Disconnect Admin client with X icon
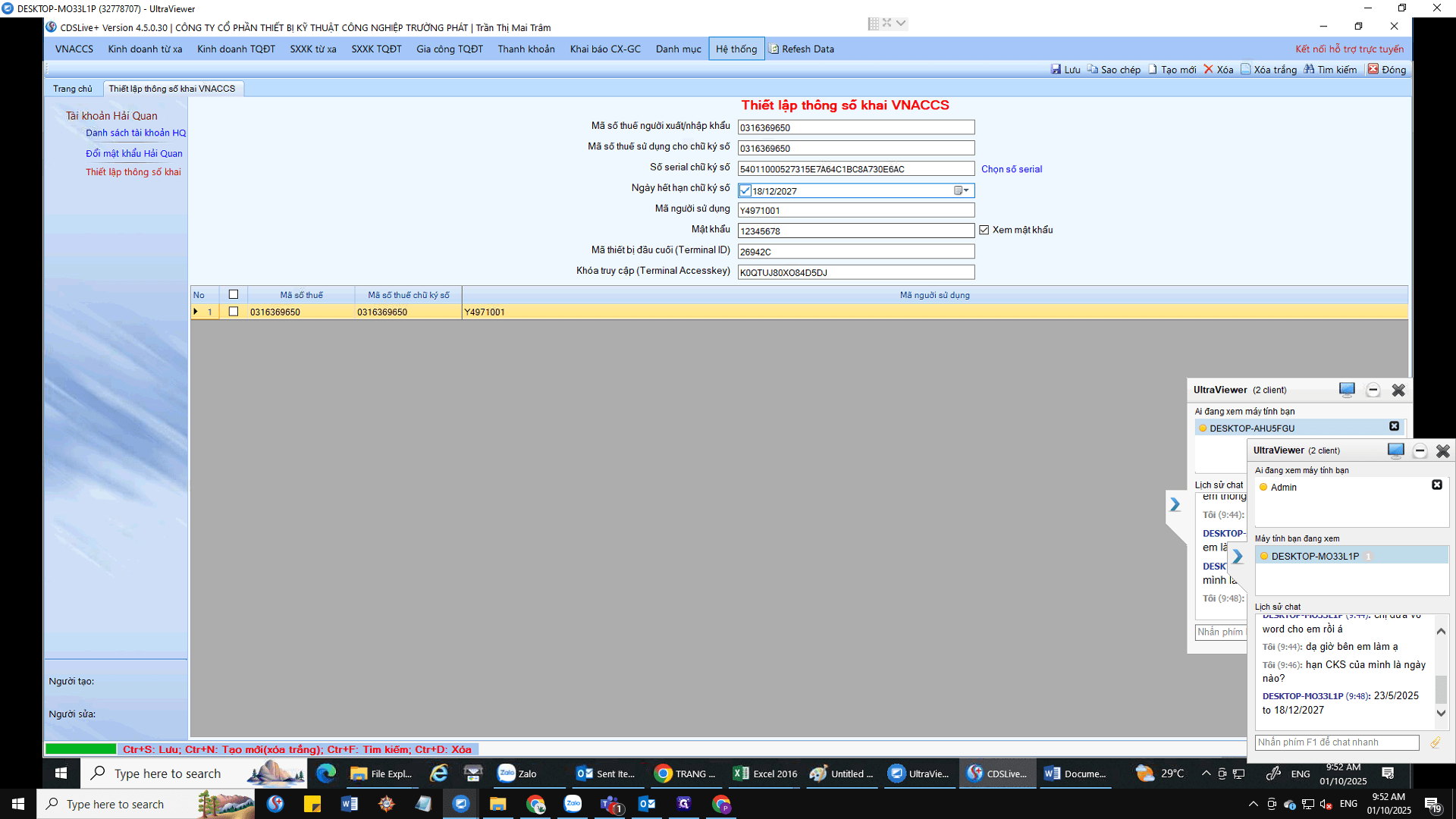Image resolution: width=1456 pixels, height=819 pixels. pos(1436,485)
